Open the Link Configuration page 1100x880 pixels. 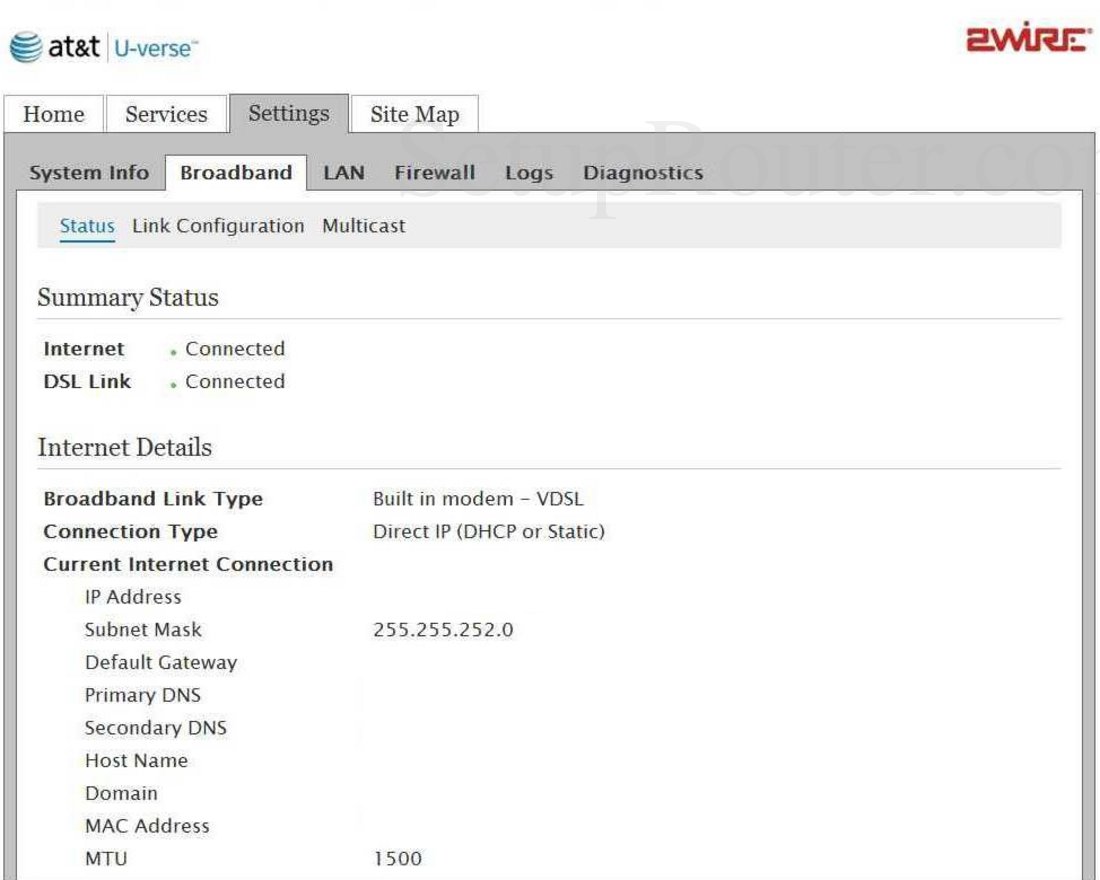click(x=217, y=226)
